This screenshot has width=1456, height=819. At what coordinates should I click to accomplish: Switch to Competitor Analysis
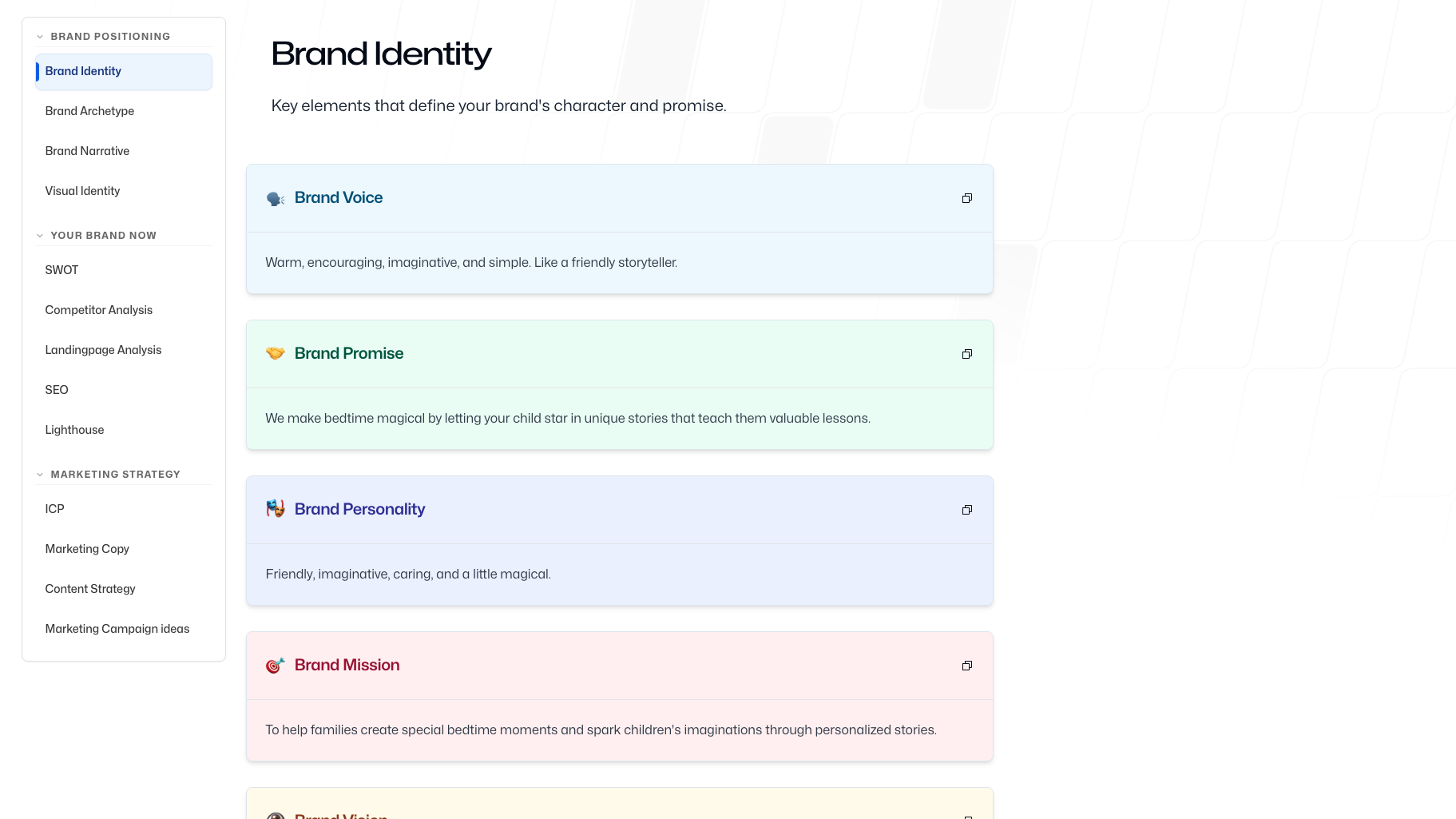tap(98, 310)
